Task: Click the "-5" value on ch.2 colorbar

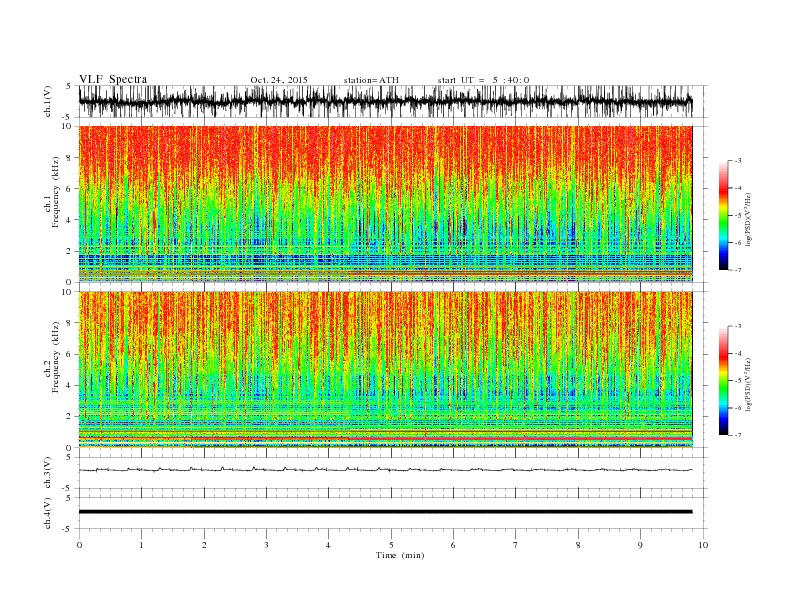Action: coord(738,381)
